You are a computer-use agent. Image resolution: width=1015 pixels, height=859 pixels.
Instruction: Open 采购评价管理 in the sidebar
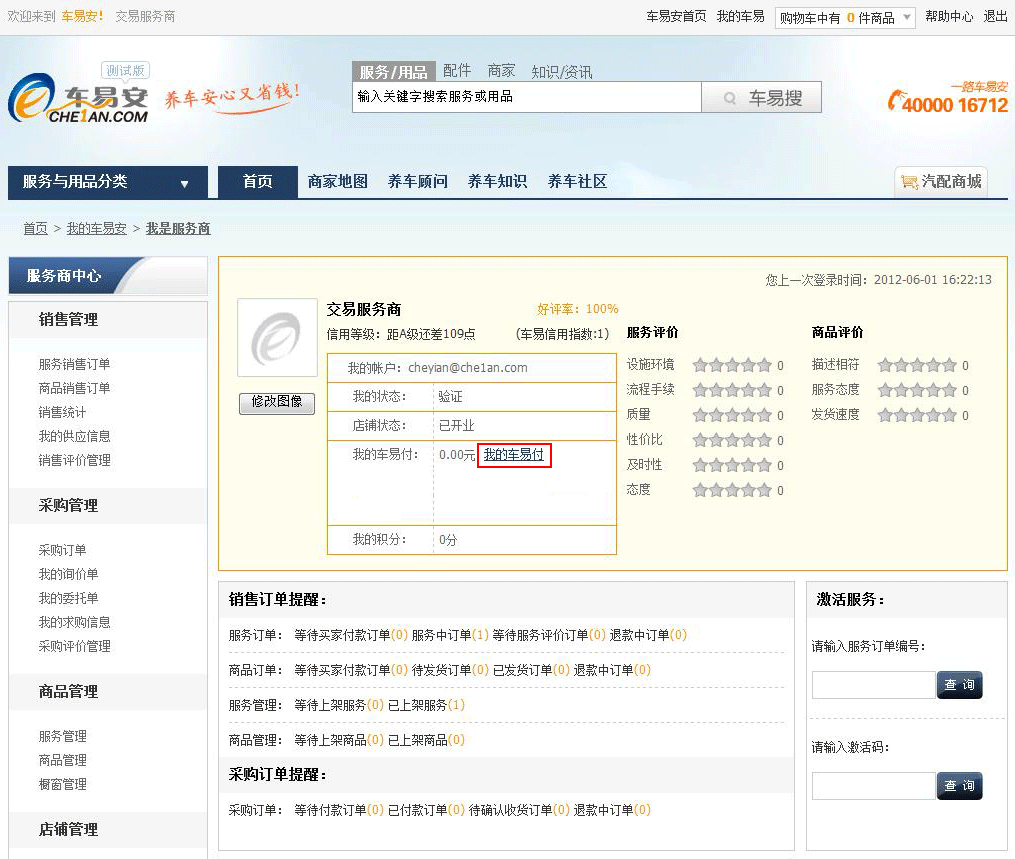pyautogui.click(x=74, y=646)
